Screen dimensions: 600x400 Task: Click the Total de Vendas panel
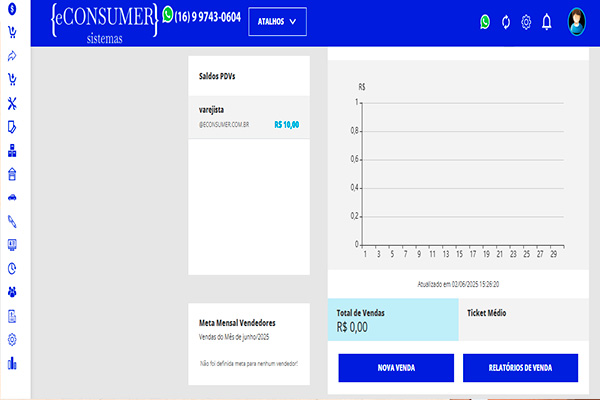tap(393, 319)
